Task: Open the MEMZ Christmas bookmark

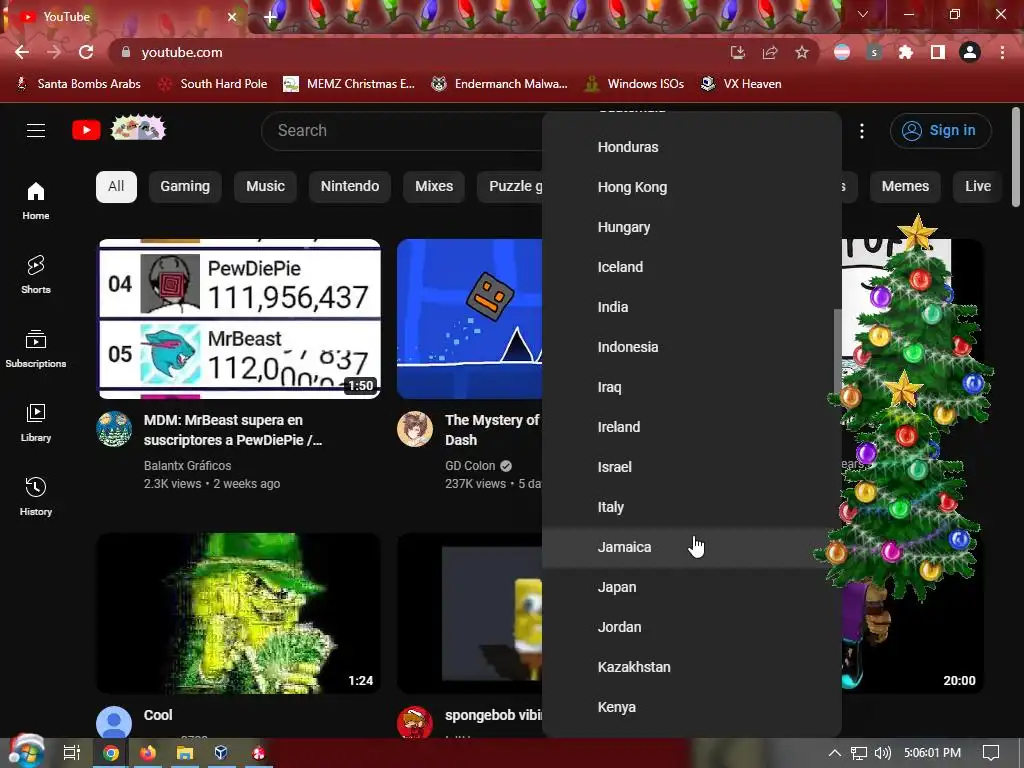Action: click(x=349, y=84)
